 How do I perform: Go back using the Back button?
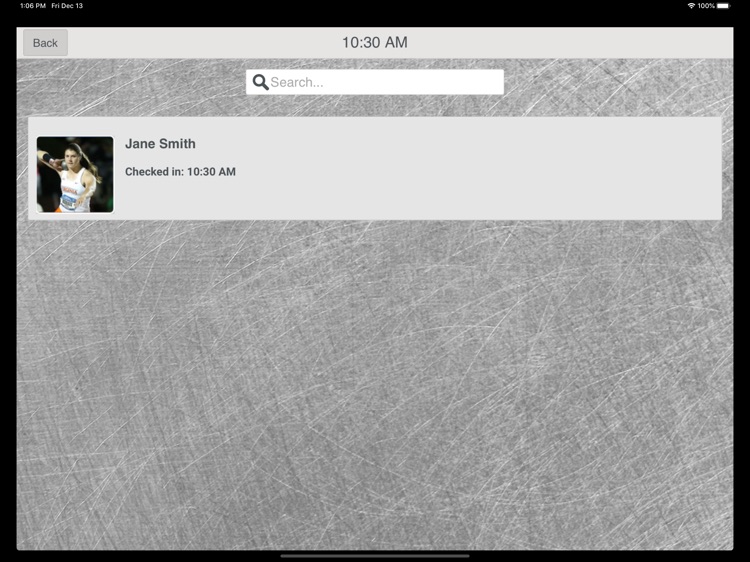click(45, 43)
